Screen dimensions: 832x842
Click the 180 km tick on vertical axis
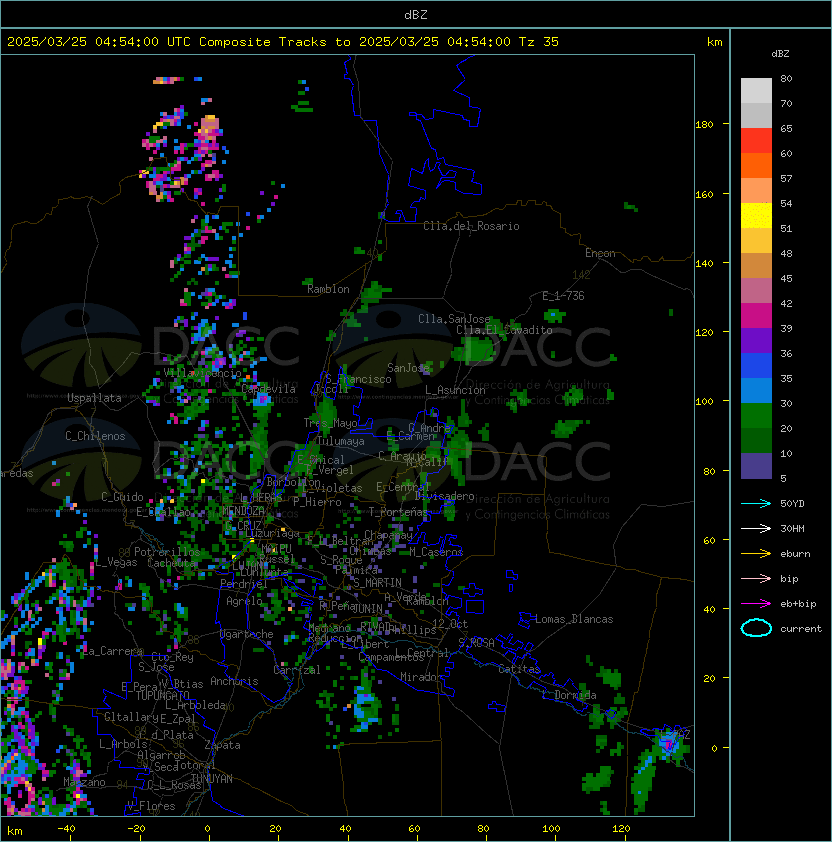coord(704,125)
